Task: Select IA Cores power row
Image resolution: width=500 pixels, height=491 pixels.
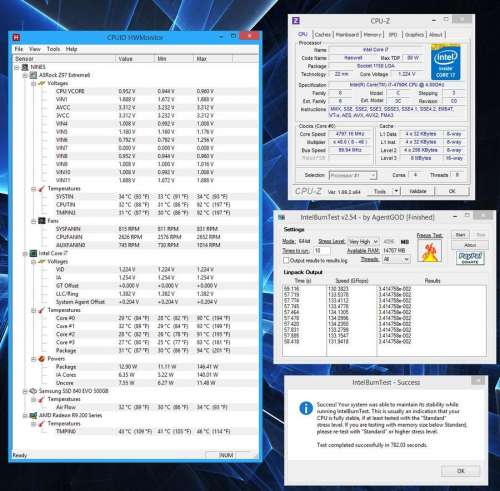Action: click(x=135, y=375)
